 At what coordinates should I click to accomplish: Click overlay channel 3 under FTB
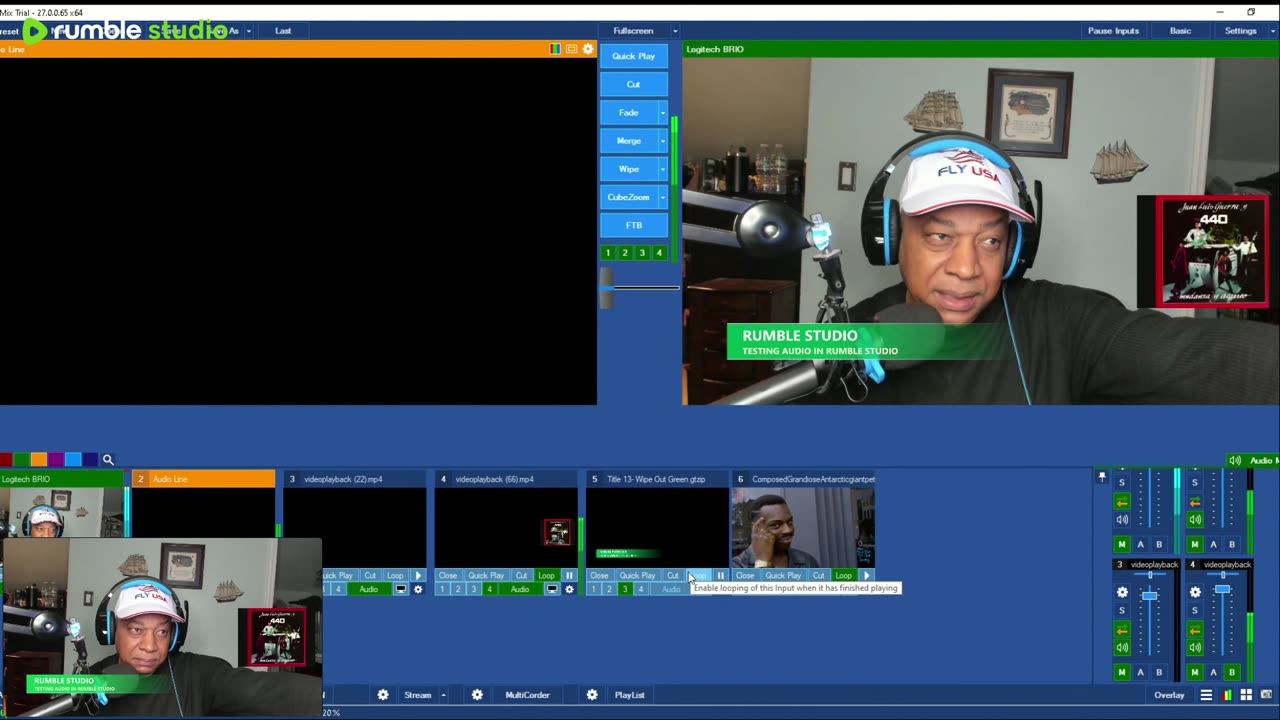(x=642, y=253)
